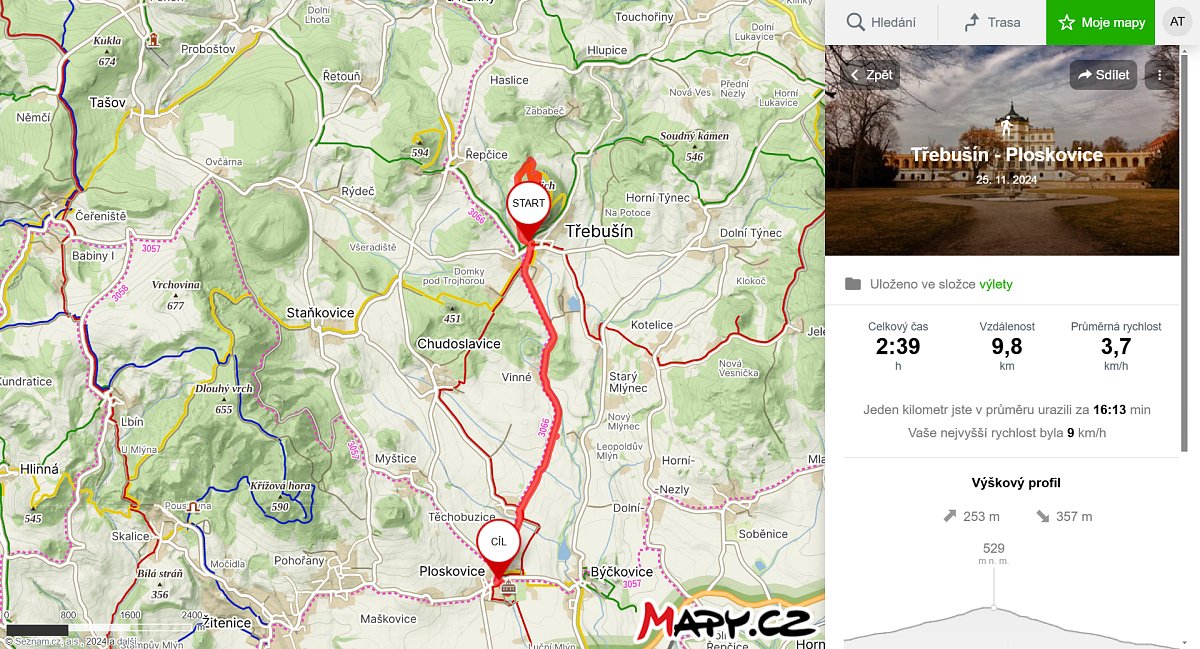The image size is (1200, 649).
Task: Click the AT user avatar
Action: (1177, 22)
